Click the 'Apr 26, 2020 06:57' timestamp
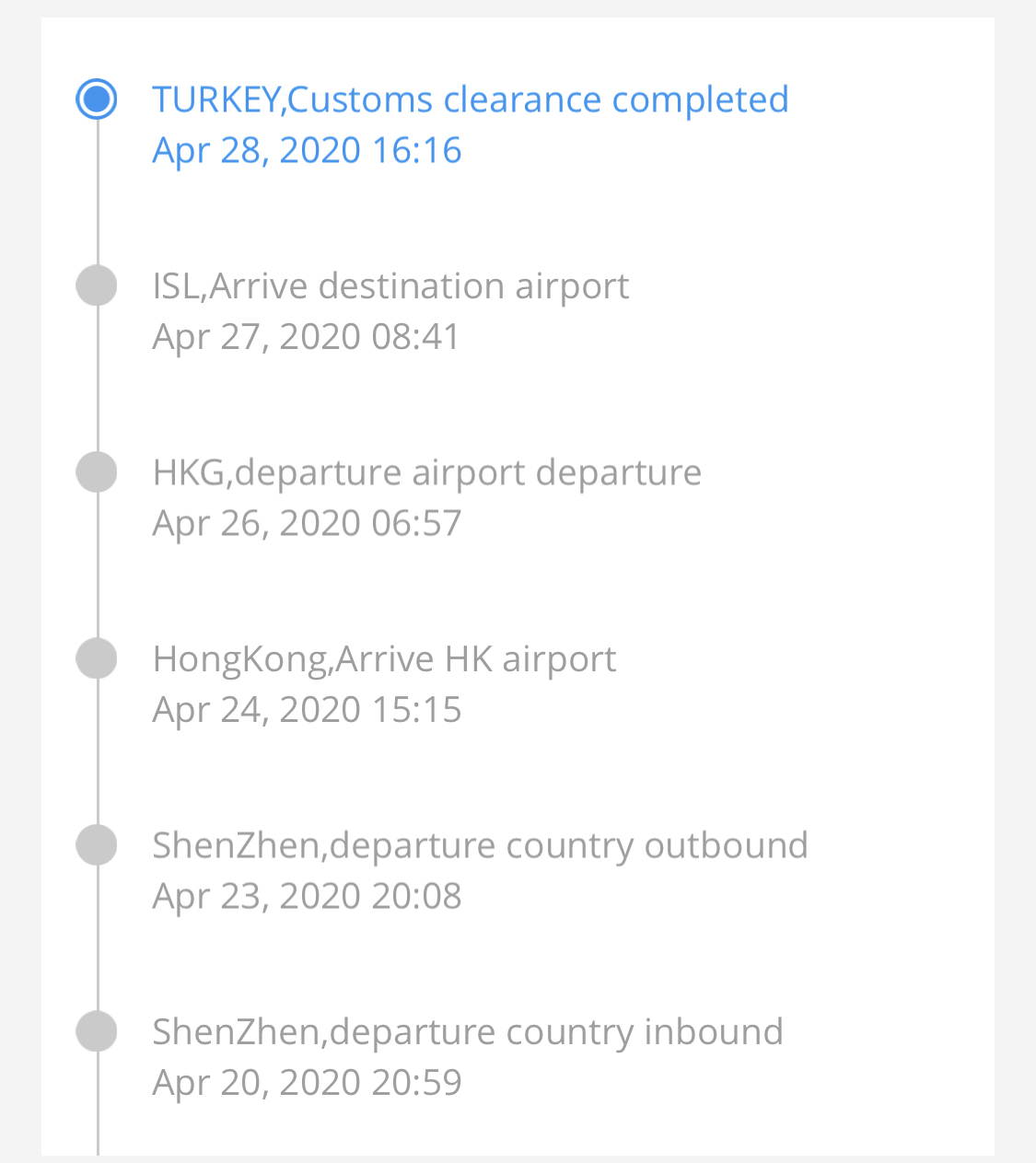This screenshot has height=1163, width=1036. pos(307,524)
